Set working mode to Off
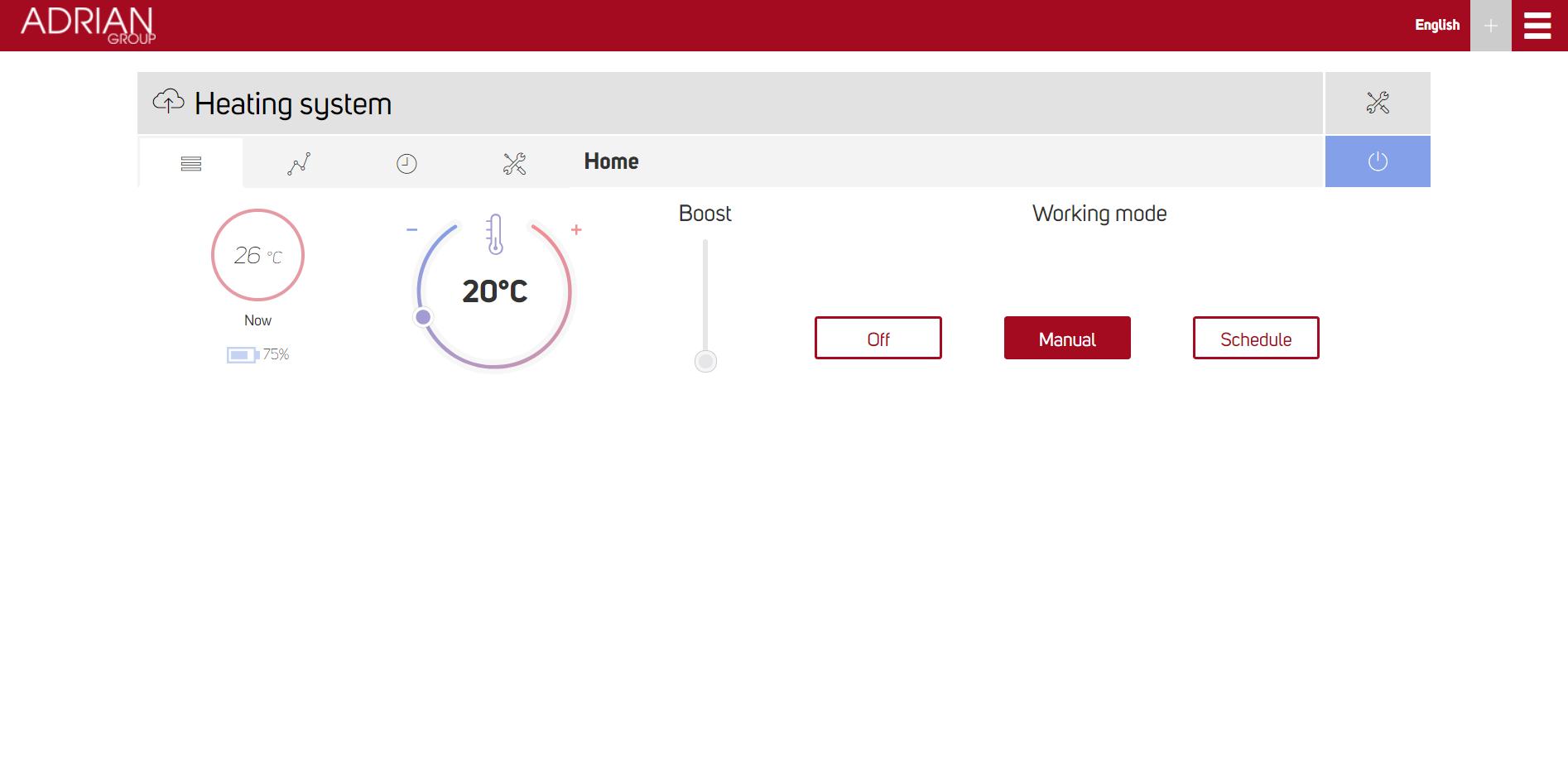The image size is (1568, 784). (x=878, y=338)
